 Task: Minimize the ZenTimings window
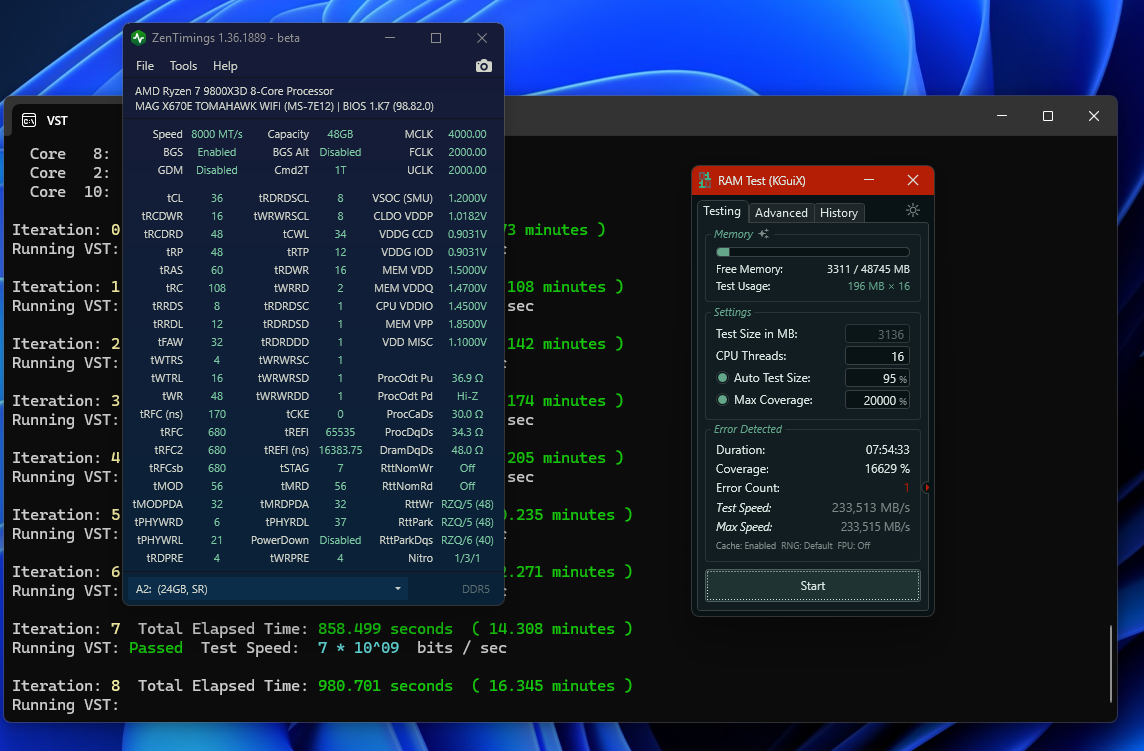pos(390,38)
